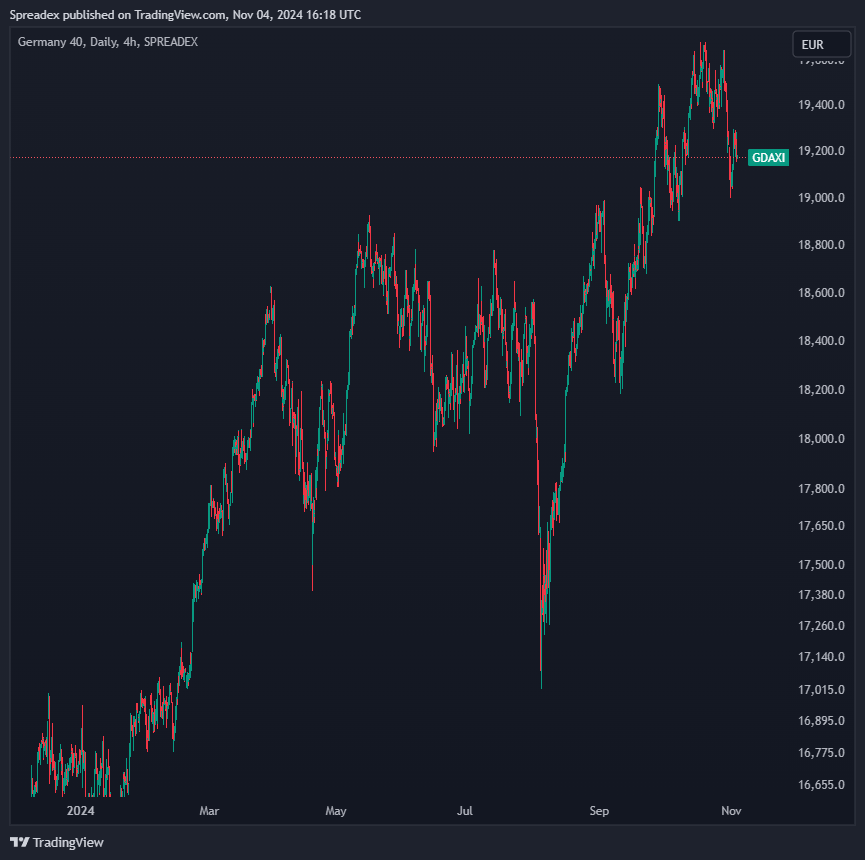The image size is (865, 860).
Task: Click the 18,800.0 price axis label
Action: [821, 244]
